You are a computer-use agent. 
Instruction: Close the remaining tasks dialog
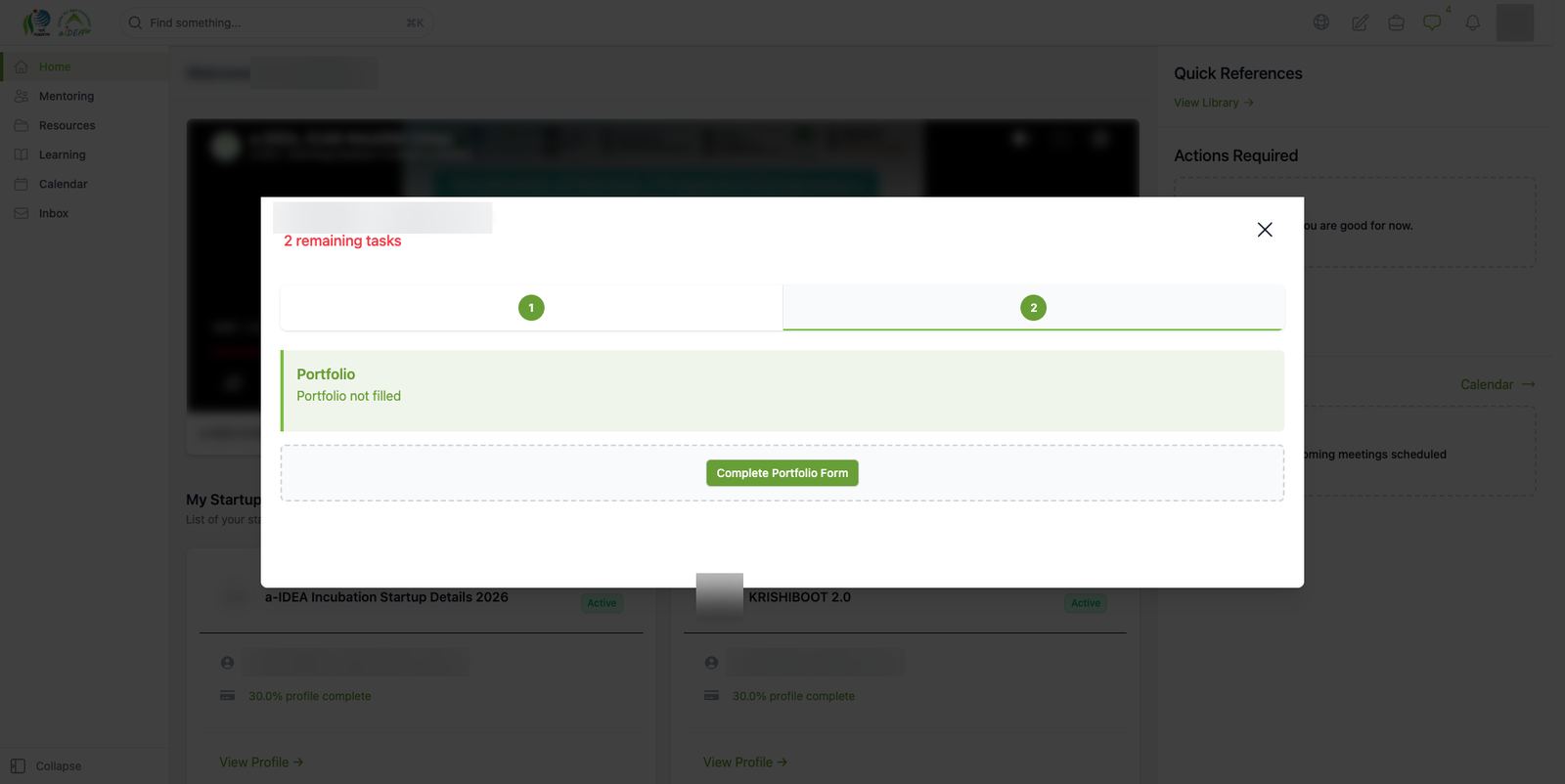point(1265,229)
